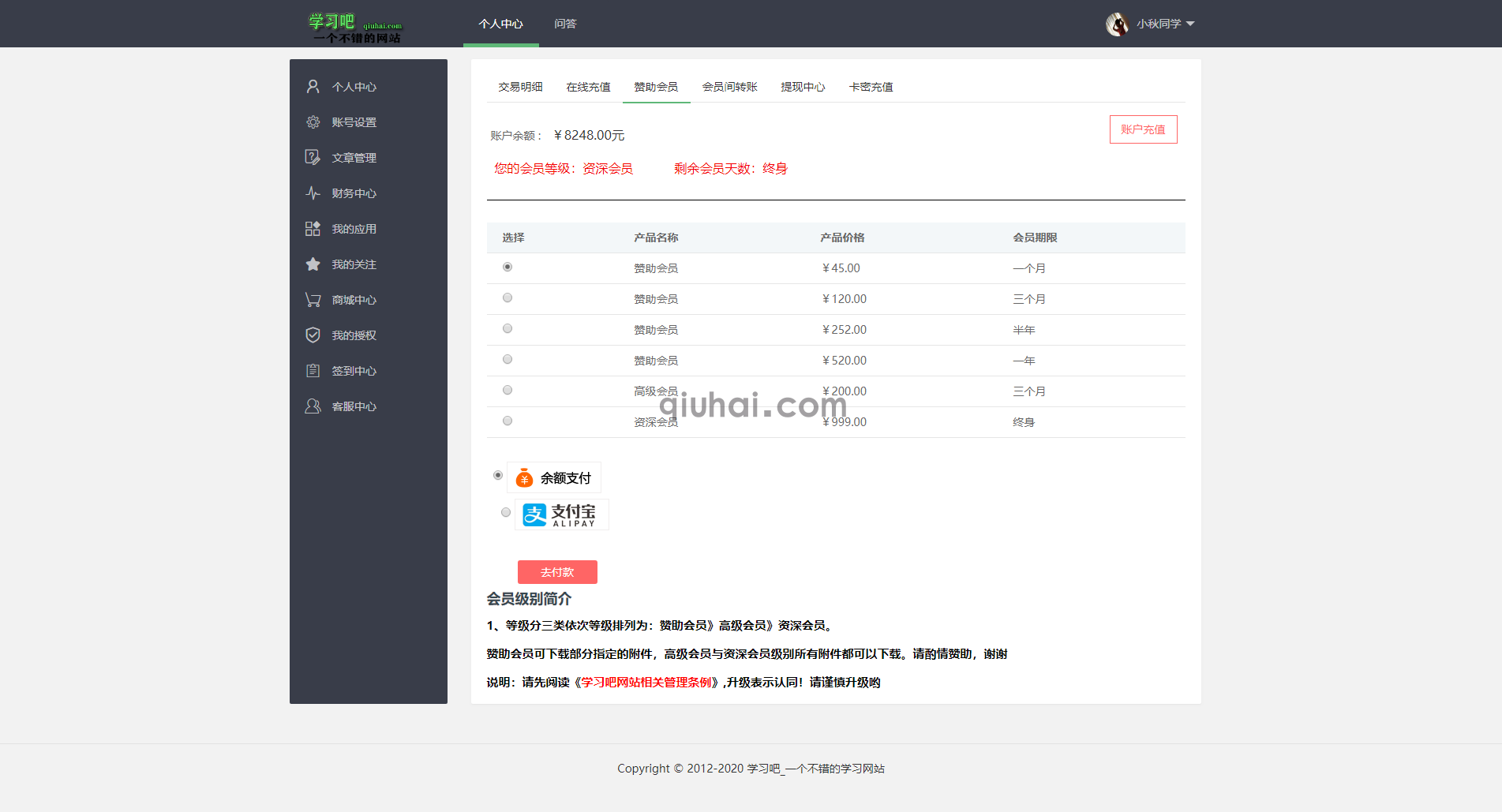Open 我的应用 grid icon
The width and height of the screenshot is (1502, 812).
(x=313, y=228)
